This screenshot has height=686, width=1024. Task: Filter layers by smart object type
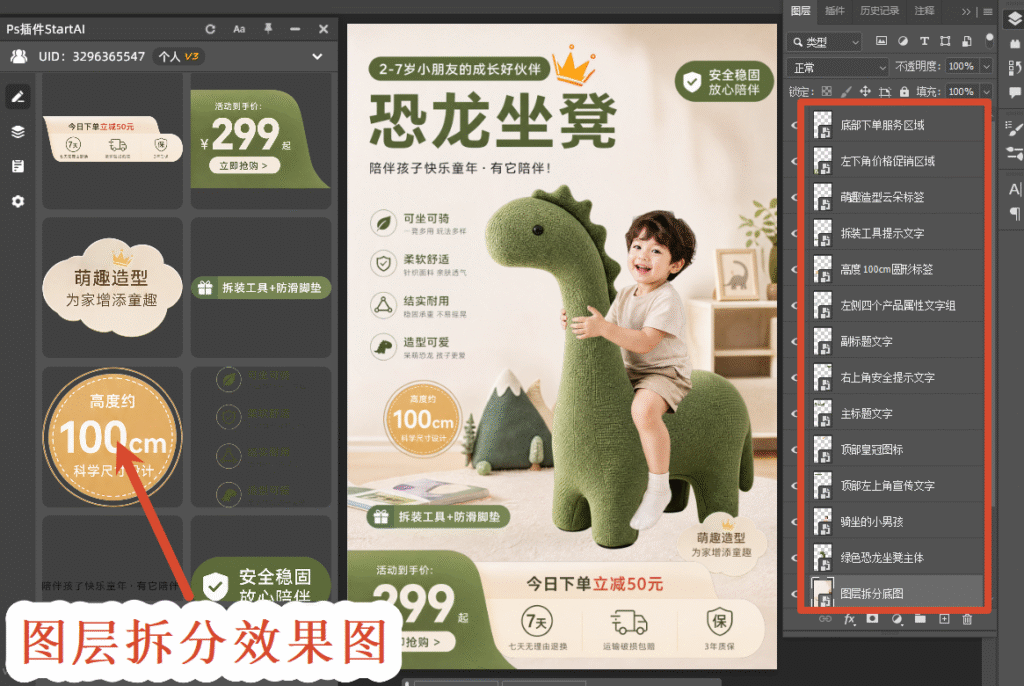click(967, 41)
